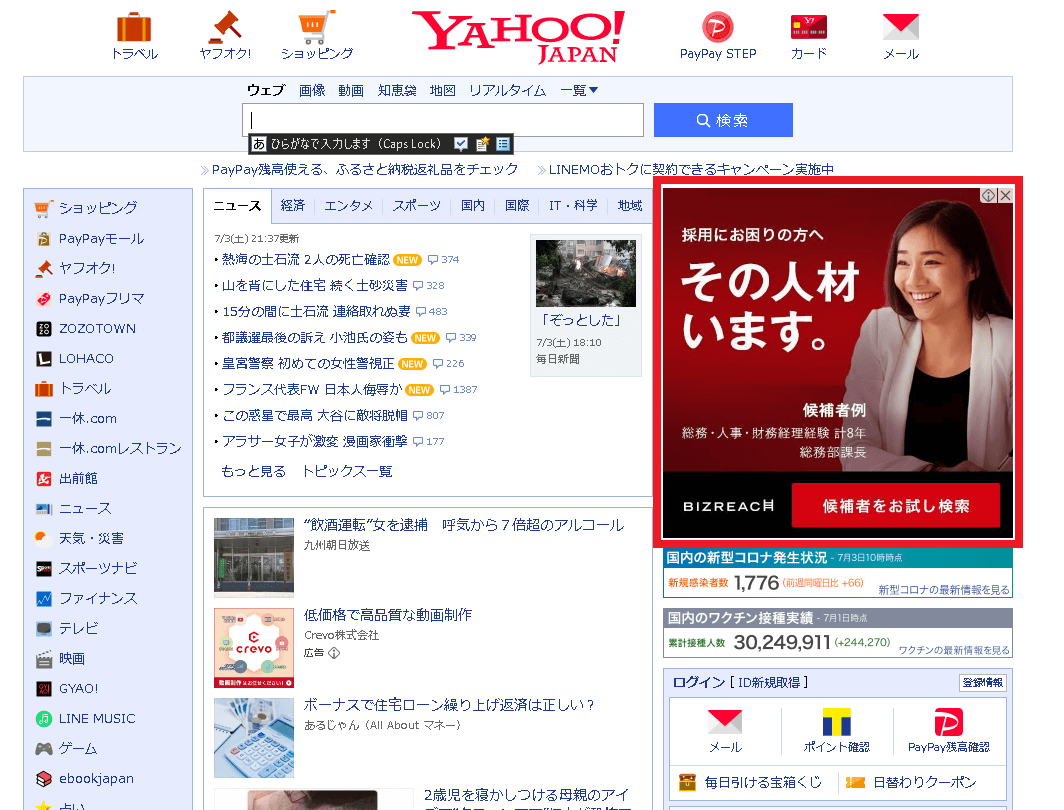Click the ポイント確認 T-point icon
The height and width of the screenshot is (810, 1064).
(837, 722)
